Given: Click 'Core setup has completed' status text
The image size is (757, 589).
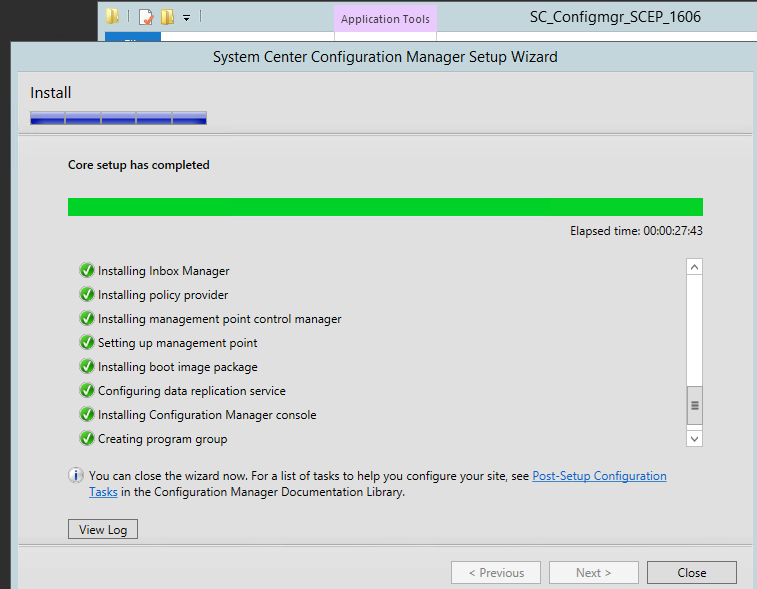Looking at the screenshot, I should tap(139, 165).
